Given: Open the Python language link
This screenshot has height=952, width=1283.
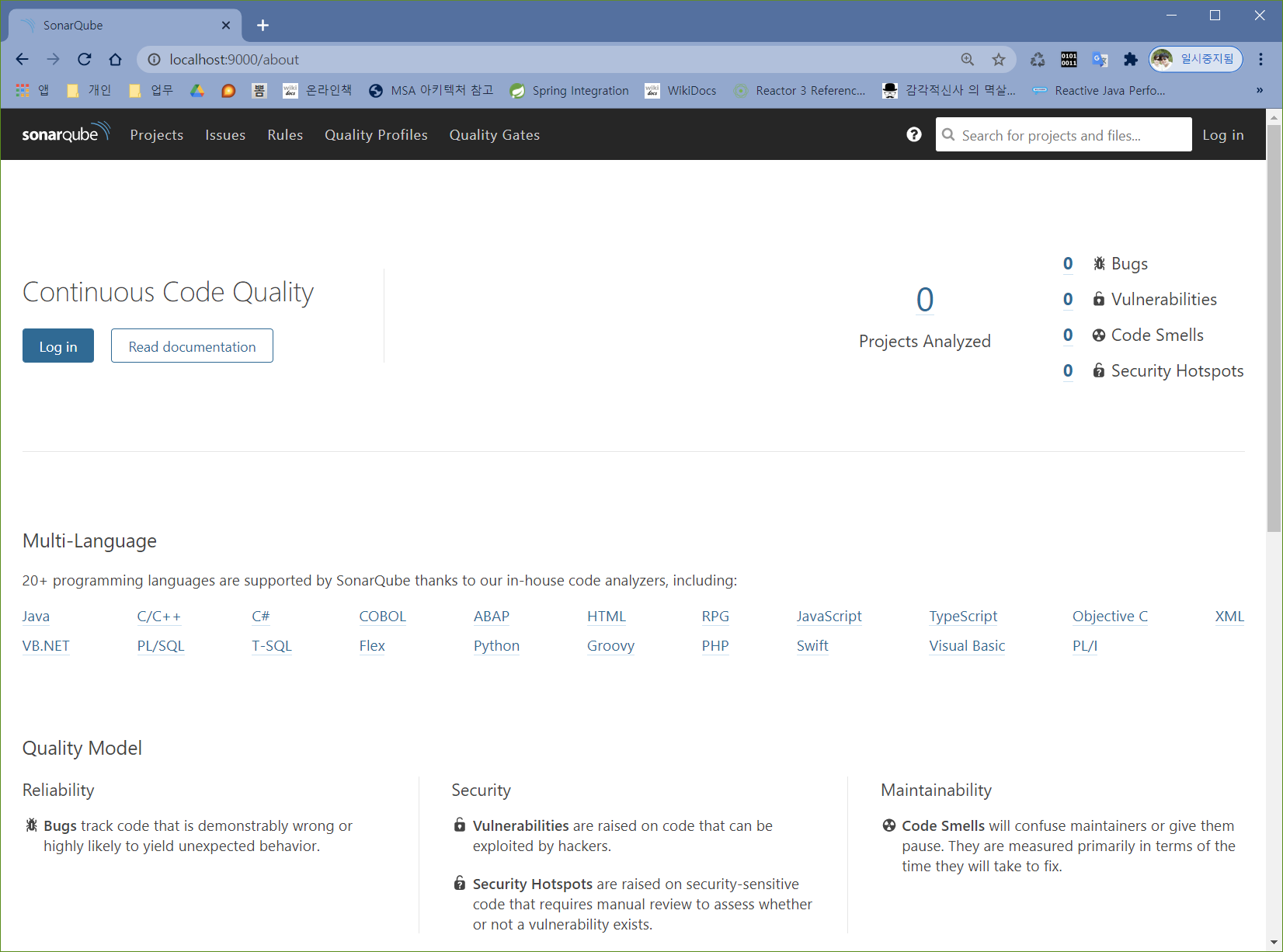Looking at the screenshot, I should 496,646.
